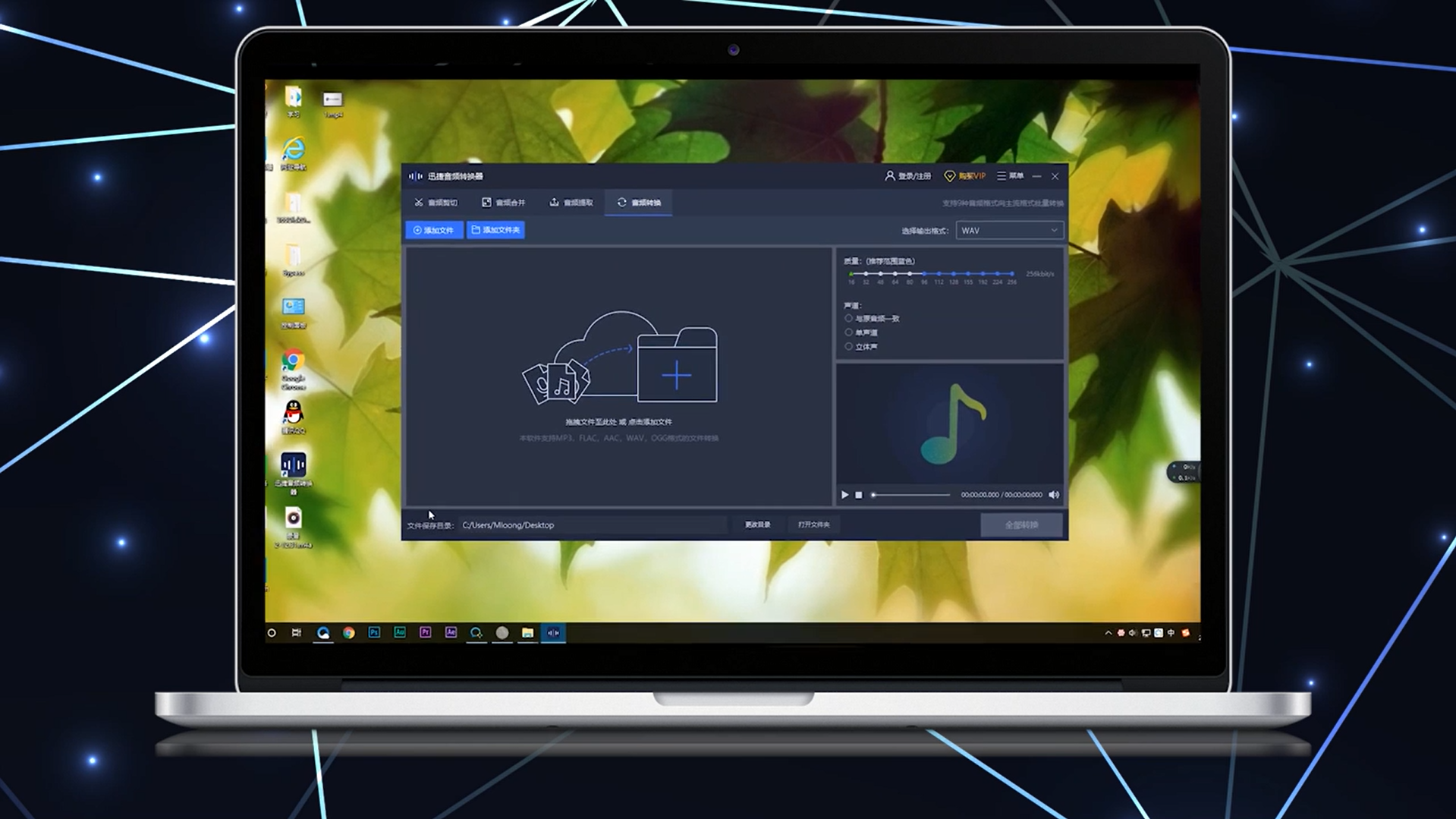Click the 更改目录 change directory button
Viewport: 1456px width, 819px height.
(x=757, y=525)
